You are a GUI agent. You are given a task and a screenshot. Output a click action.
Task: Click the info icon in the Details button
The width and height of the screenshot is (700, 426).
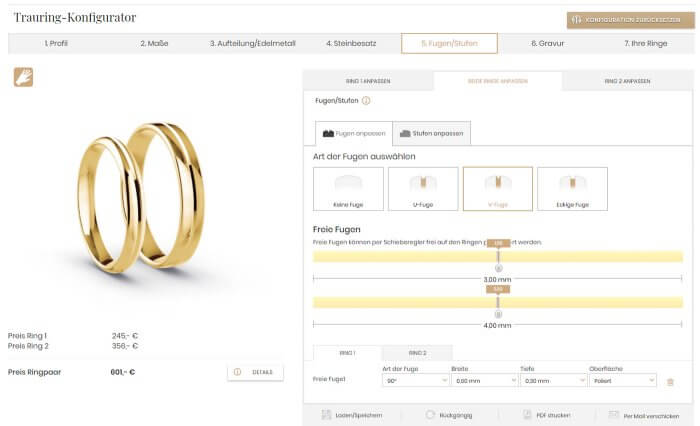[x=238, y=372]
